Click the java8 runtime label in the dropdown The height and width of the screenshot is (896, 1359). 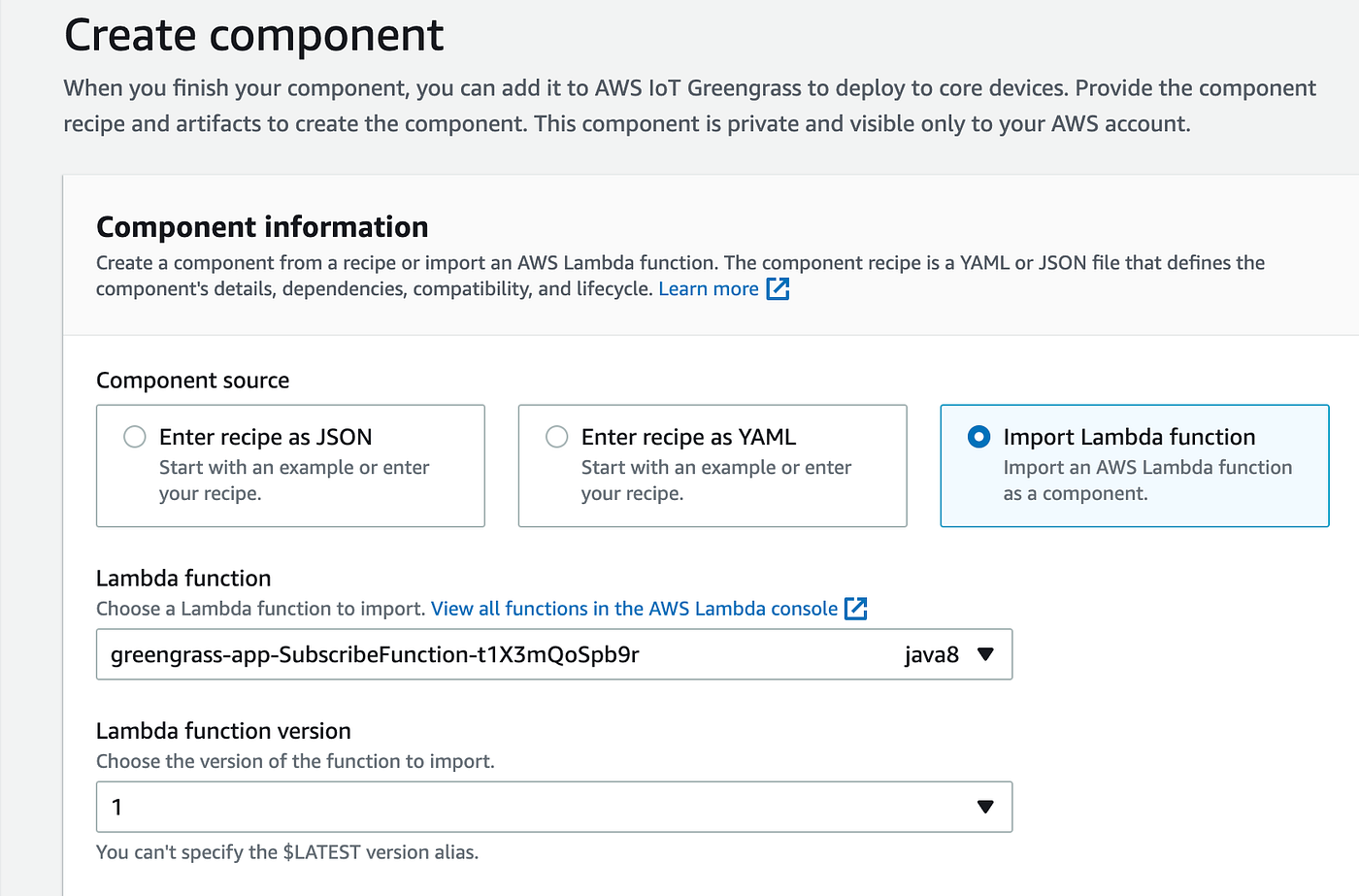click(x=932, y=655)
